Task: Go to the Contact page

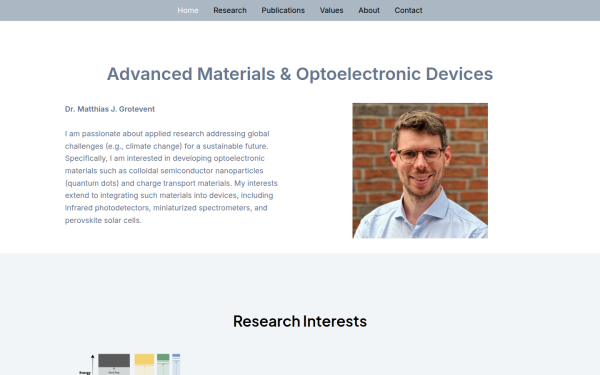Action: (x=408, y=10)
